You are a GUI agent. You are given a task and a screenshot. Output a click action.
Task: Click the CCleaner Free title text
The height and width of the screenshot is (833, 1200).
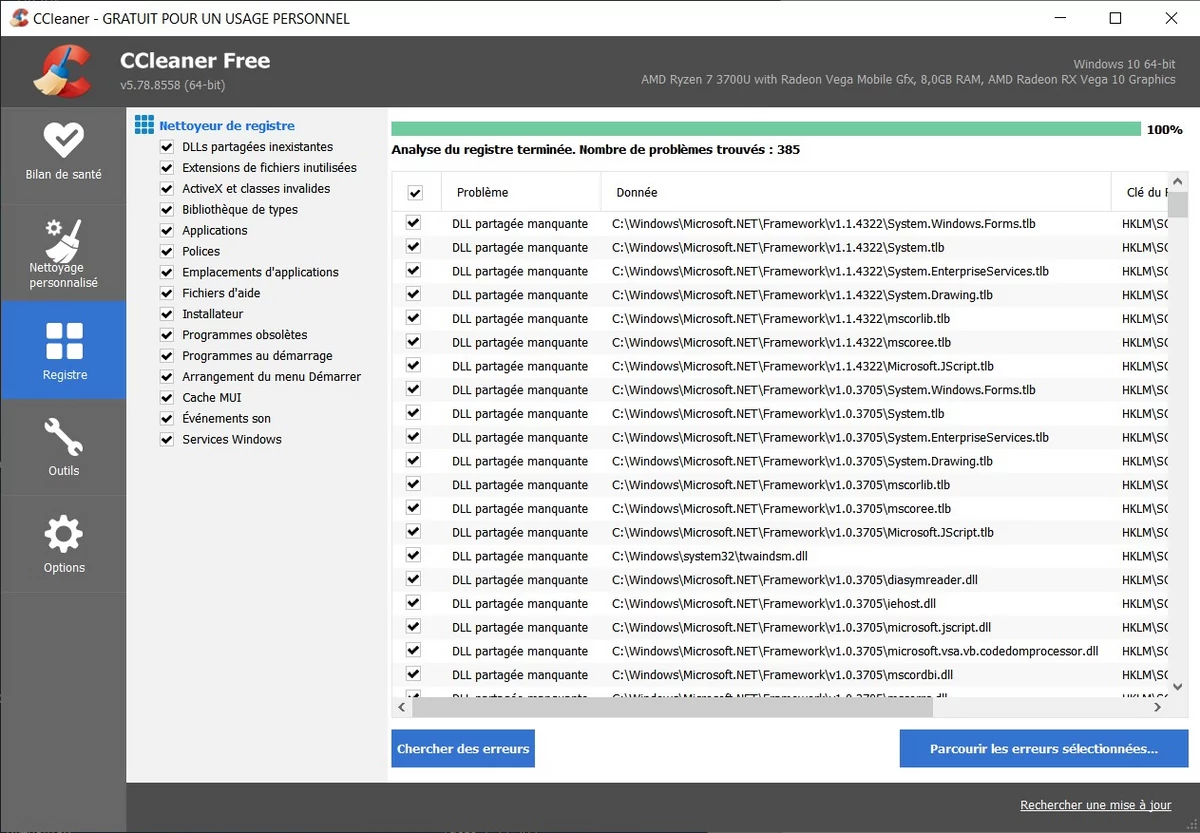tap(195, 60)
